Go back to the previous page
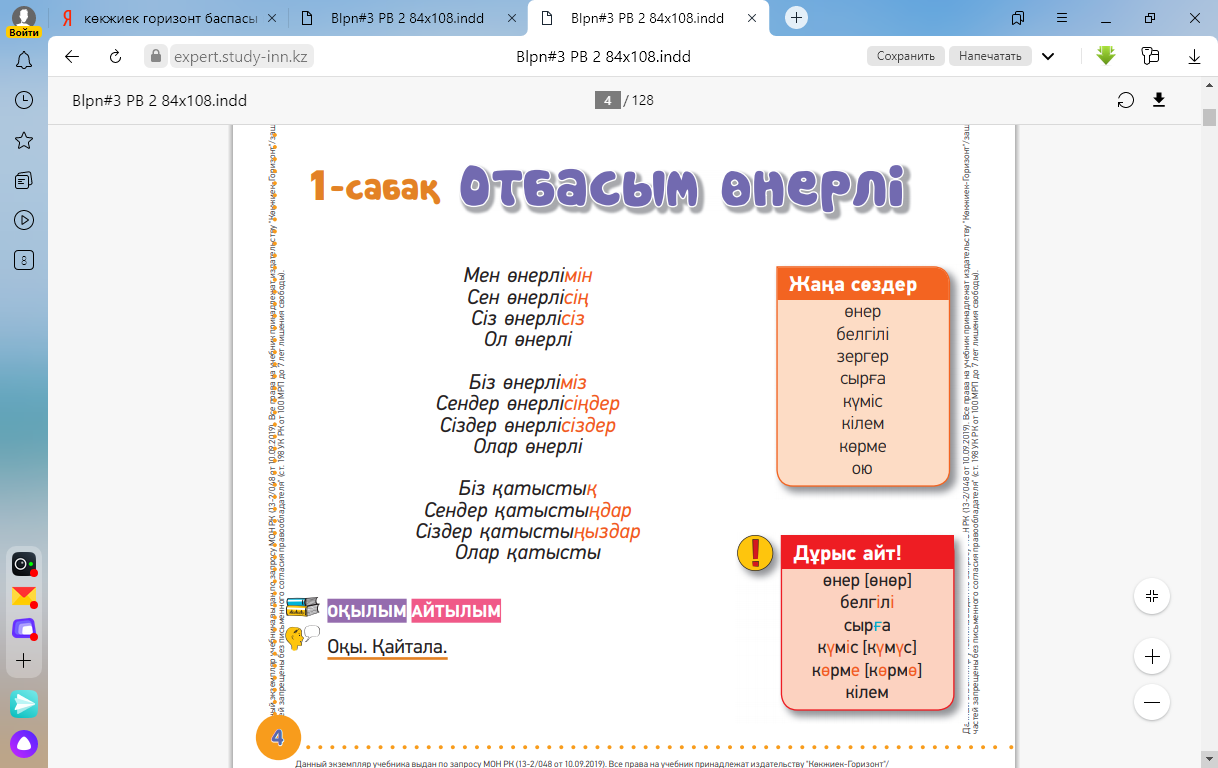This screenshot has height=768, width=1218. [x=72, y=56]
